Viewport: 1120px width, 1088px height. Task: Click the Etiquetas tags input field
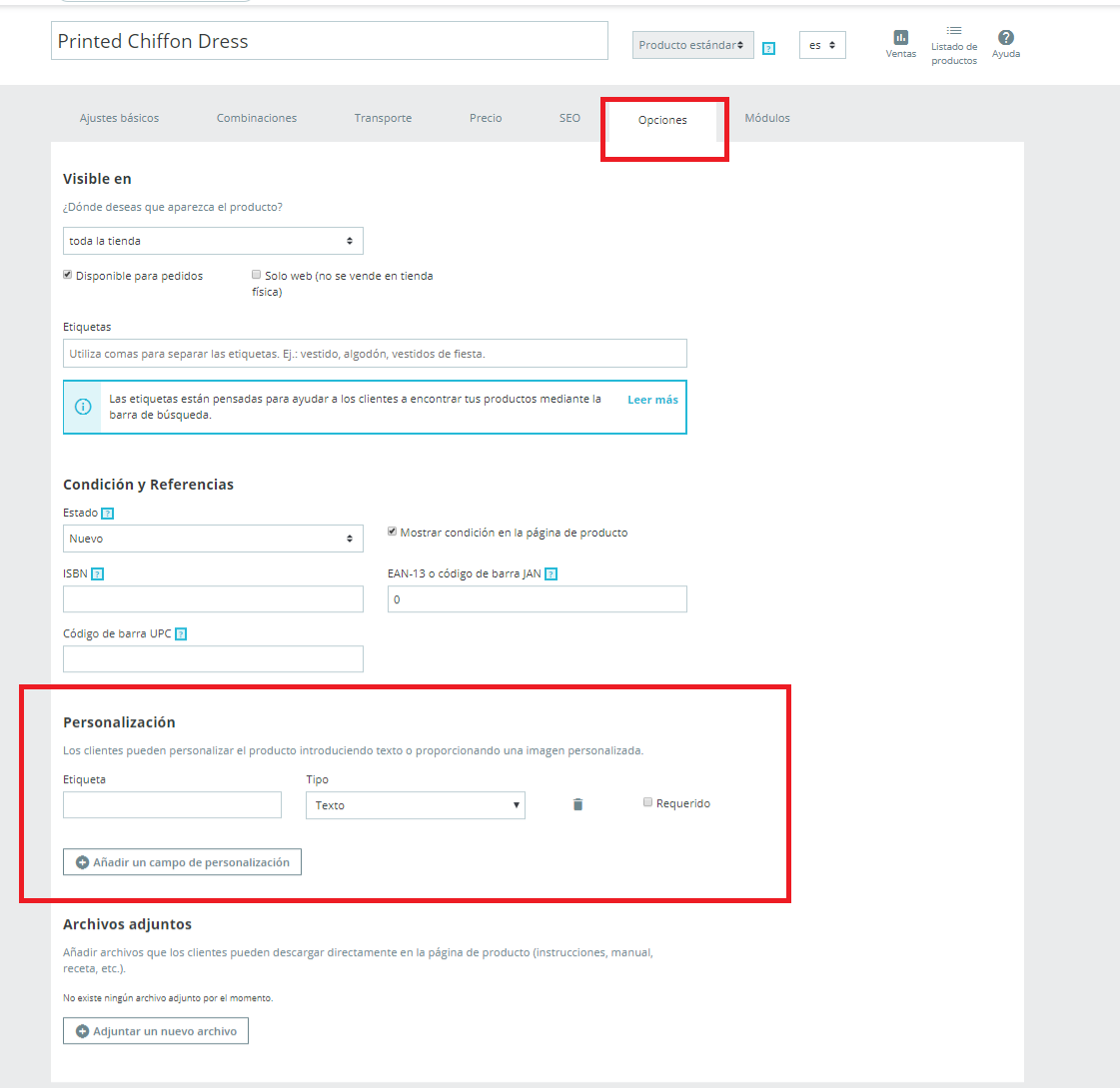[x=375, y=353]
